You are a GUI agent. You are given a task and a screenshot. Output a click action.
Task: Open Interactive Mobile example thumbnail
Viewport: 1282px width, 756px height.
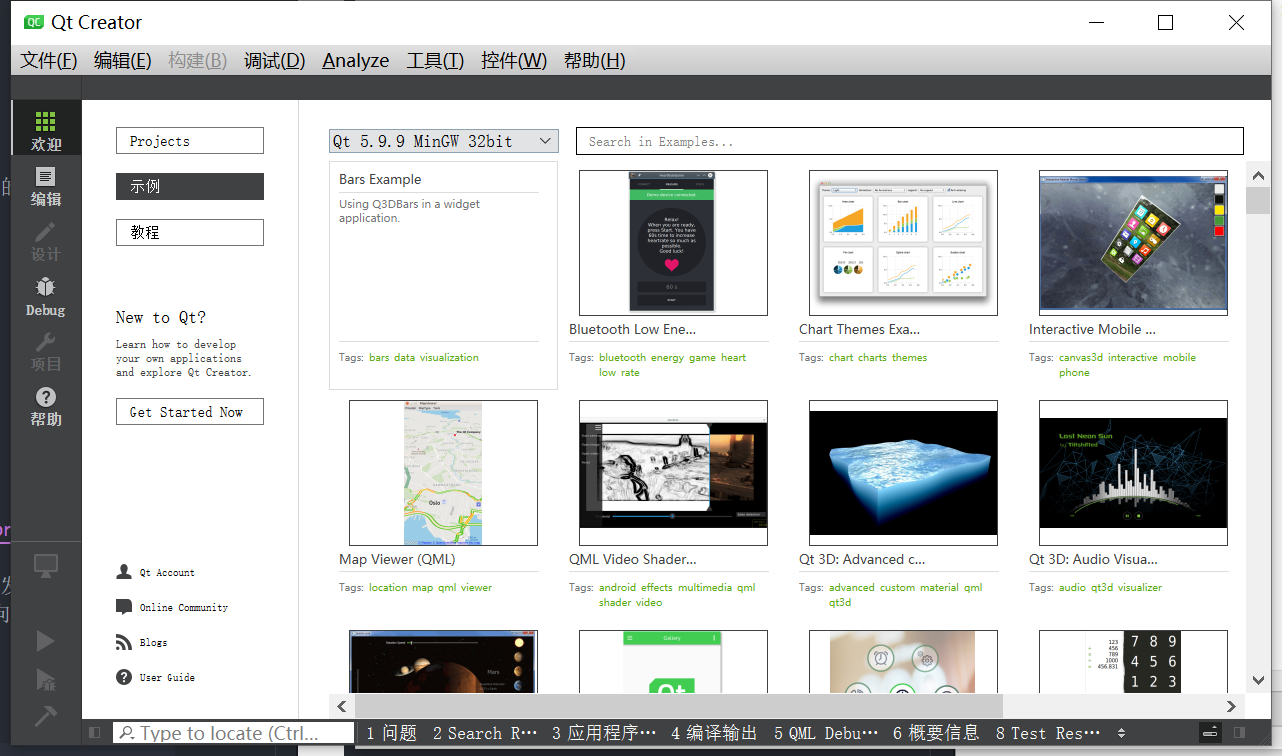click(1133, 243)
